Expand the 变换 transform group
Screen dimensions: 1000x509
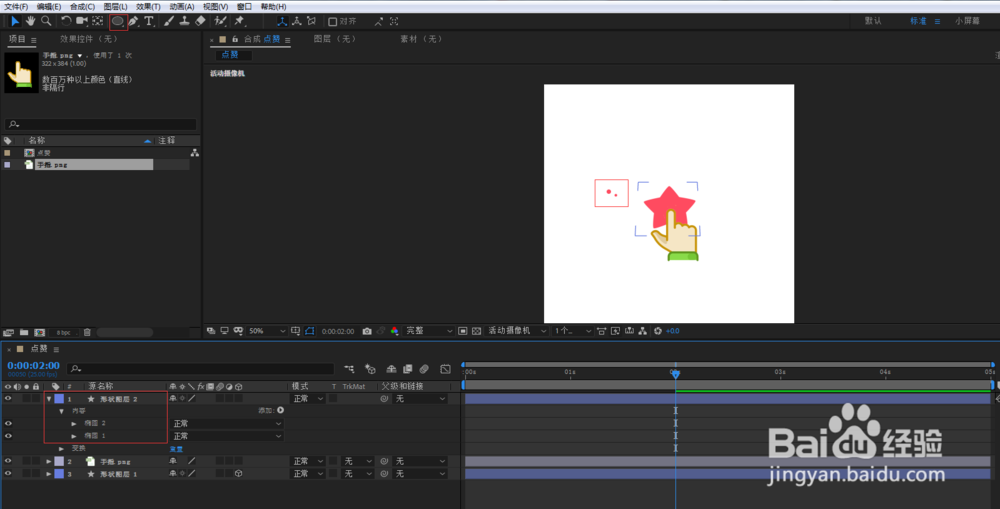point(61,449)
